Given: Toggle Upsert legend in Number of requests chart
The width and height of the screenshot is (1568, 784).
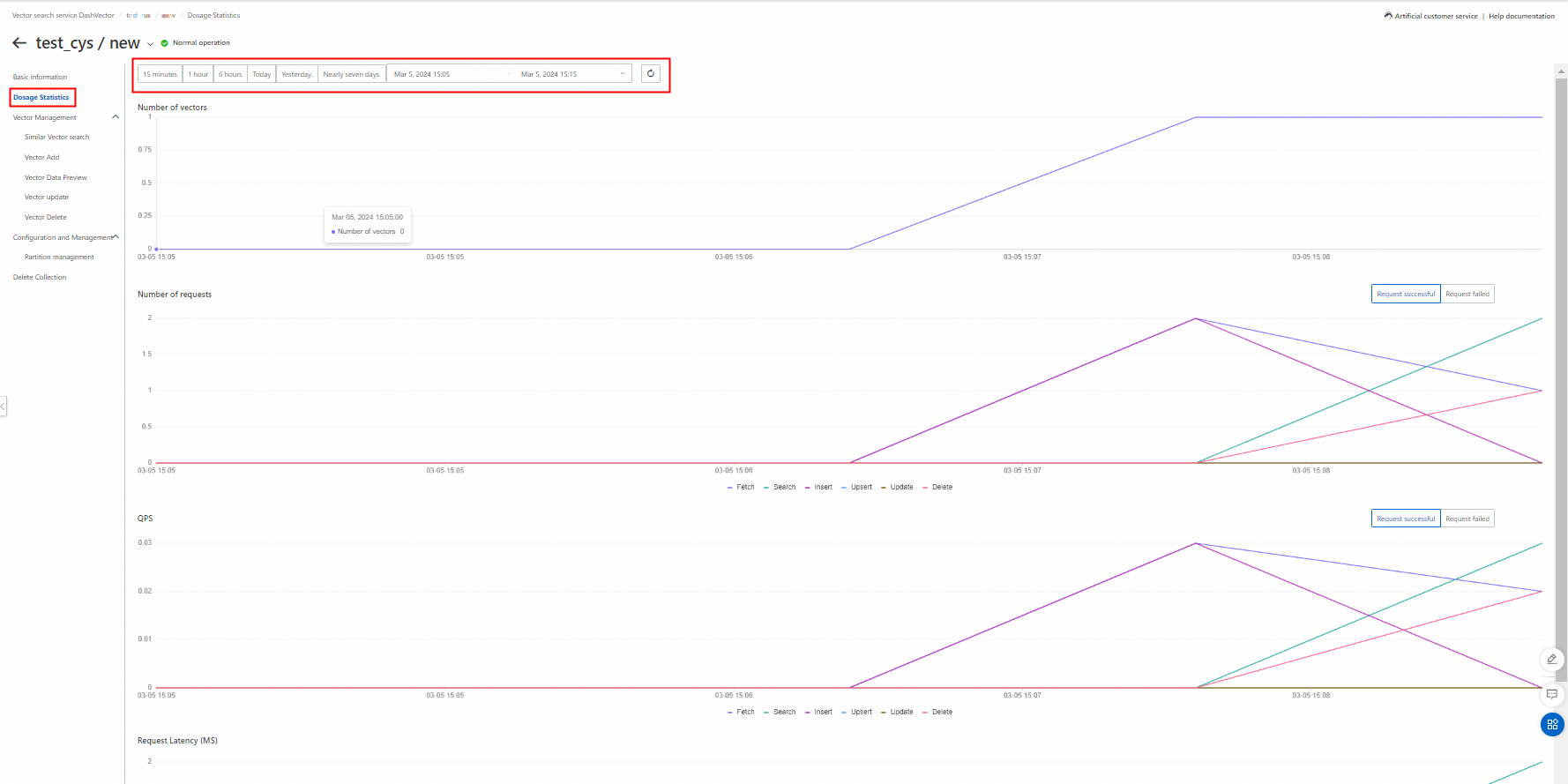Looking at the screenshot, I should (x=856, y=487).
